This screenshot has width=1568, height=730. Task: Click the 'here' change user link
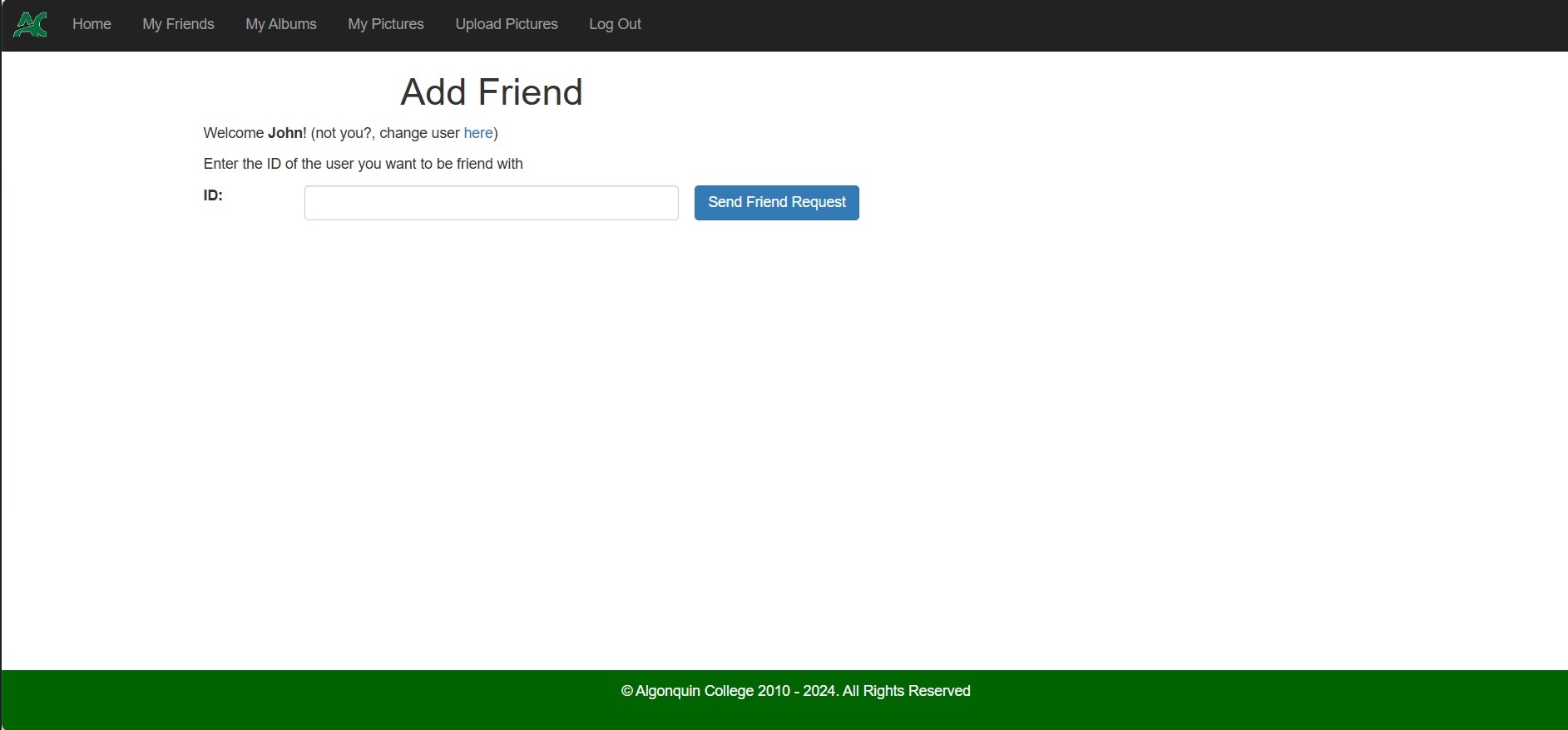[478, 133]
